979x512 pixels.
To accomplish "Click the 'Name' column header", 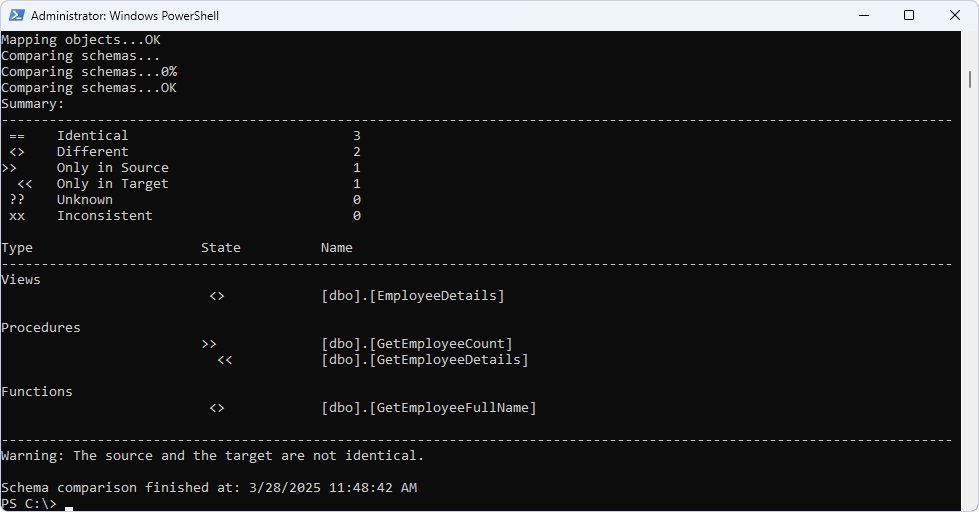I will [337, 248].
